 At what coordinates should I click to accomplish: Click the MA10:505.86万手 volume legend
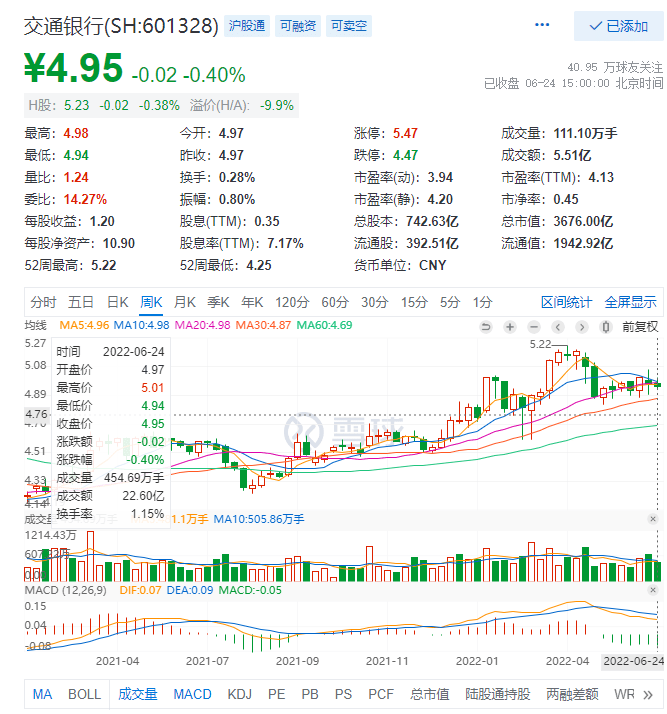(x=259, y=519)
